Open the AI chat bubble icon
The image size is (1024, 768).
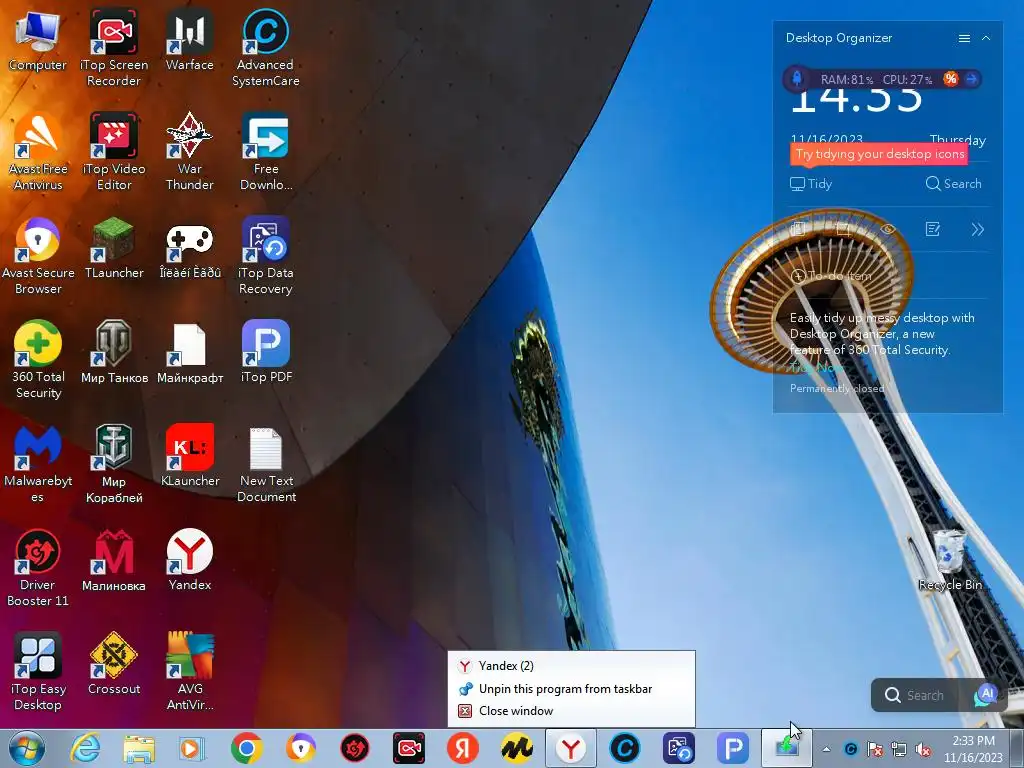[x=986, y=695]
